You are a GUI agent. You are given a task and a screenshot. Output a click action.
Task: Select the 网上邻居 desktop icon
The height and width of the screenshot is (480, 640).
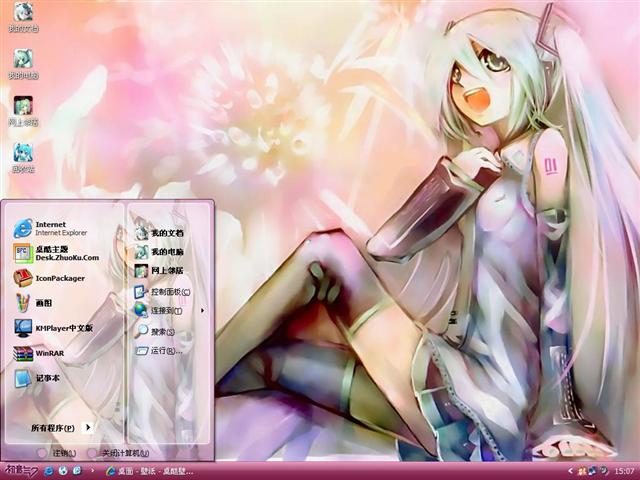pos(23,111)
